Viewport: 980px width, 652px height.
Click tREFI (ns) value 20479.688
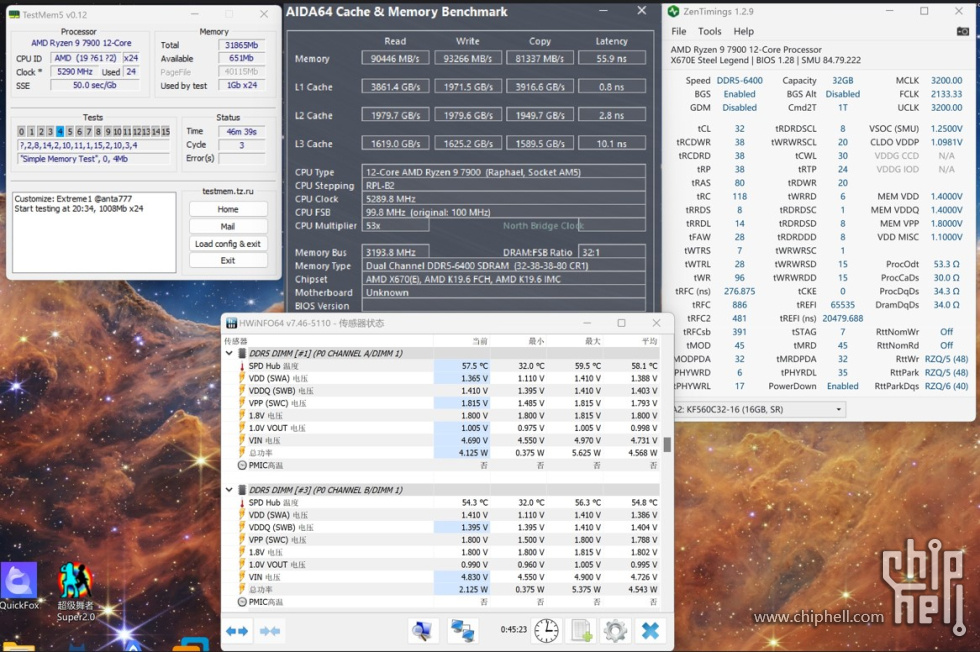pyautogui.click(x=842, y=318)
